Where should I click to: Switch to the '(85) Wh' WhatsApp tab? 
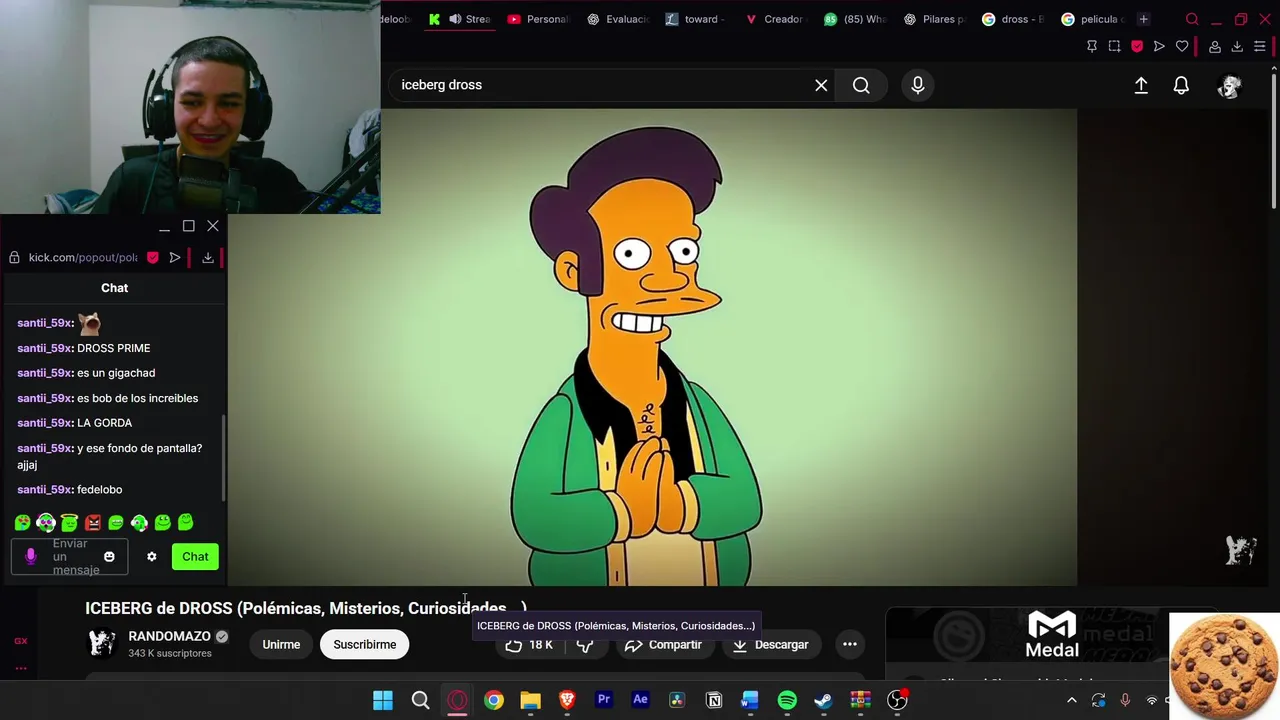[x=855, y=19]
